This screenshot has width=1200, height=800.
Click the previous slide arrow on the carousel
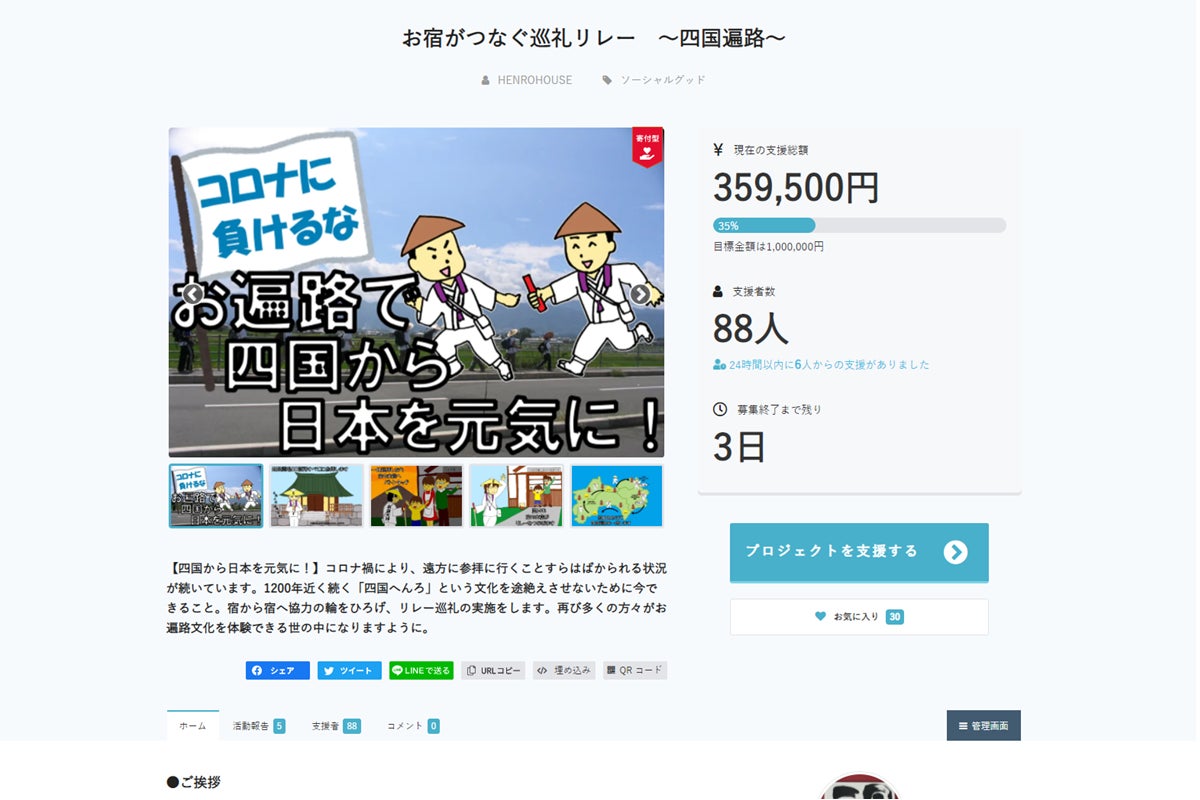coord(193,294)
